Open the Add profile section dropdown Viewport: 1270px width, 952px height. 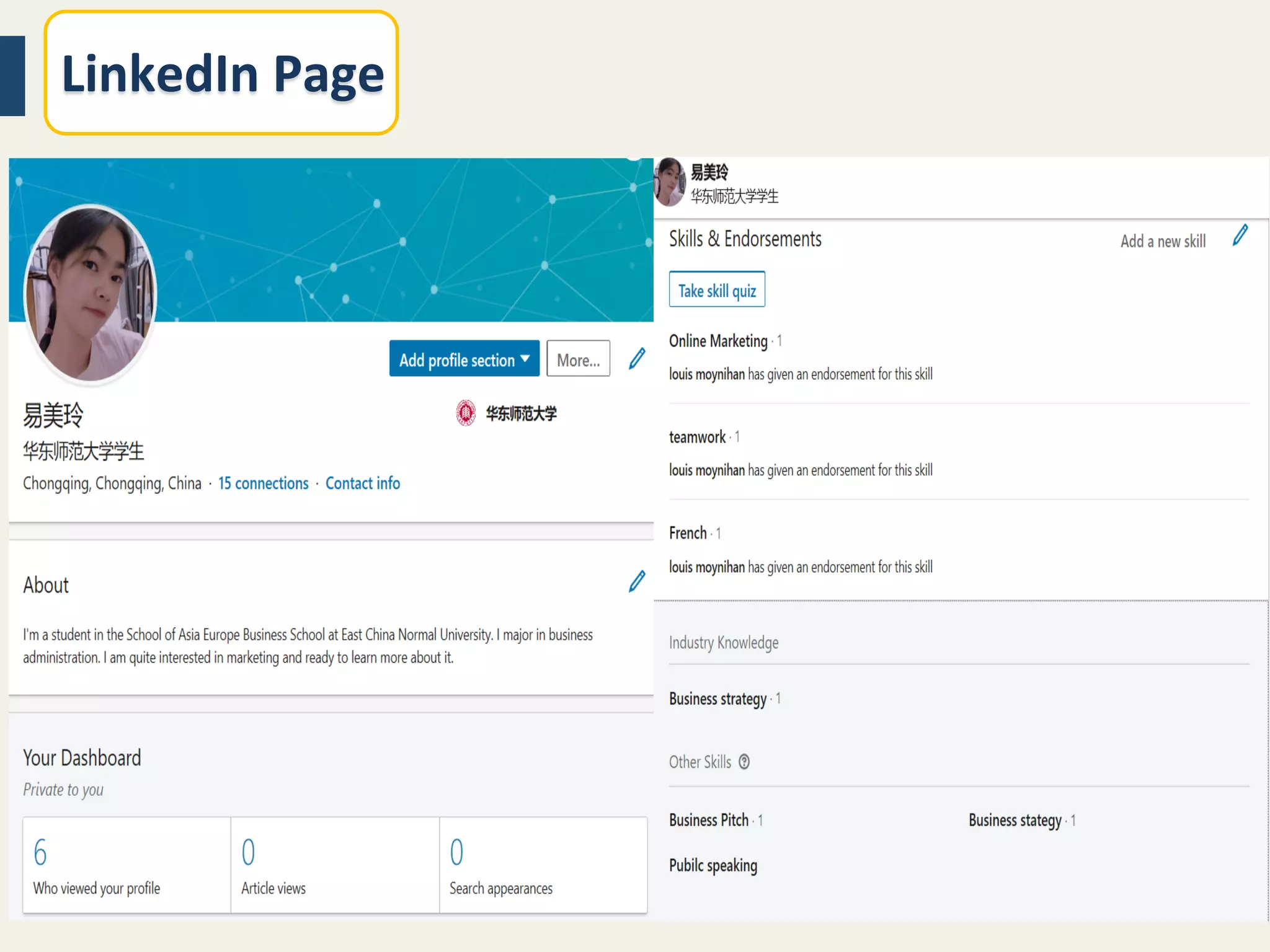click(x=464, y=358)
